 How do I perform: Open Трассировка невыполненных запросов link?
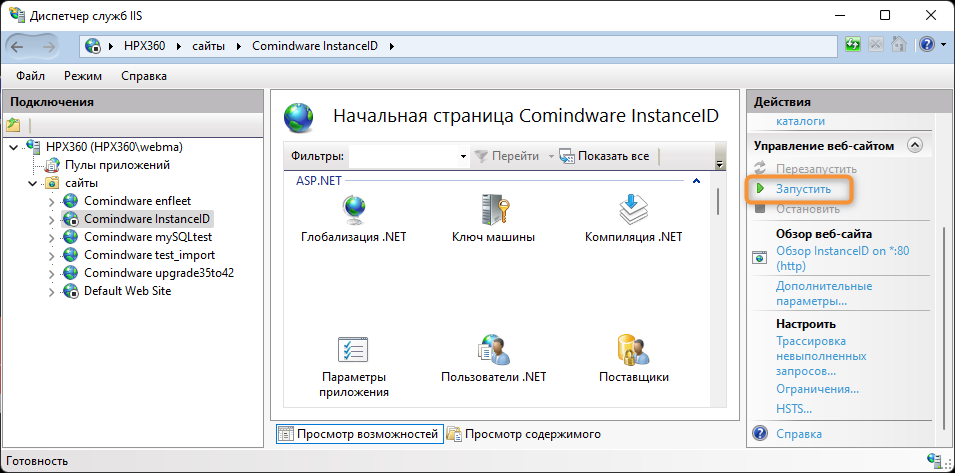coord(821,356)
